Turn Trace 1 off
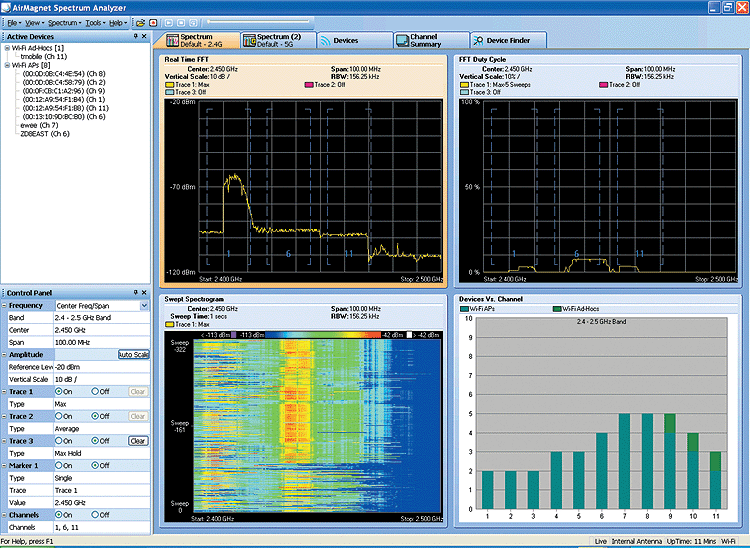The width and height of the screenshot is (750, 548). point(95,391)
